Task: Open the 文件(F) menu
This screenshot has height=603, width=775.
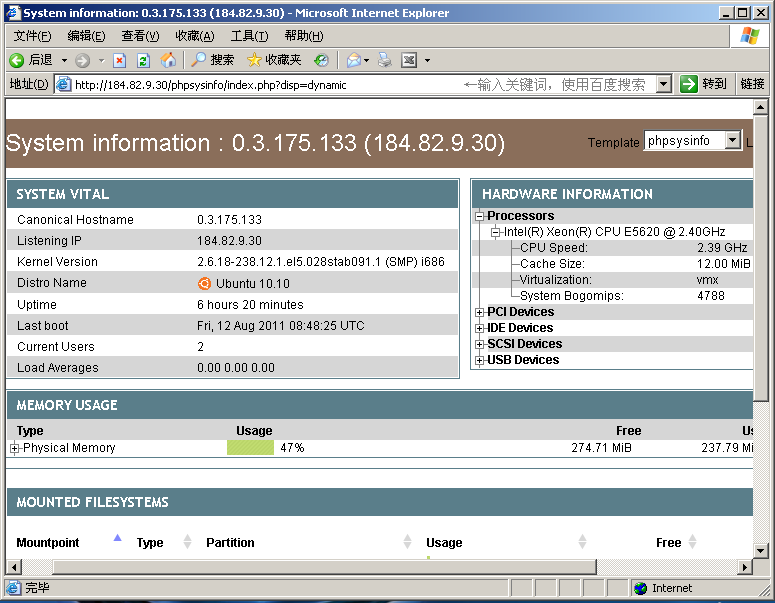Action: tap(33, 36)
